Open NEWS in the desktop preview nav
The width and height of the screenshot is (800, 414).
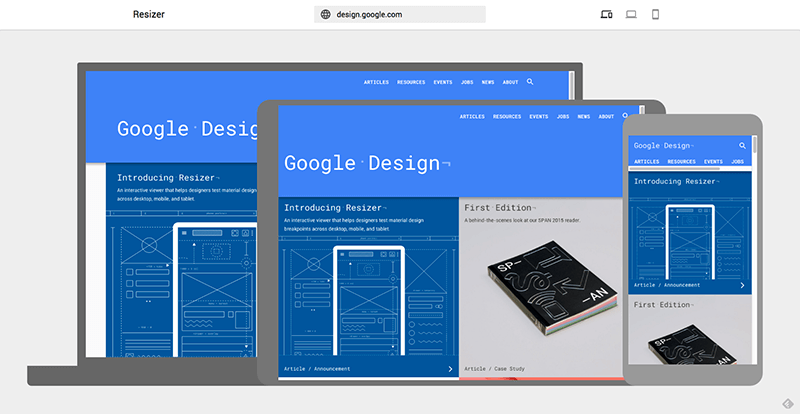(x=488, y=82)
